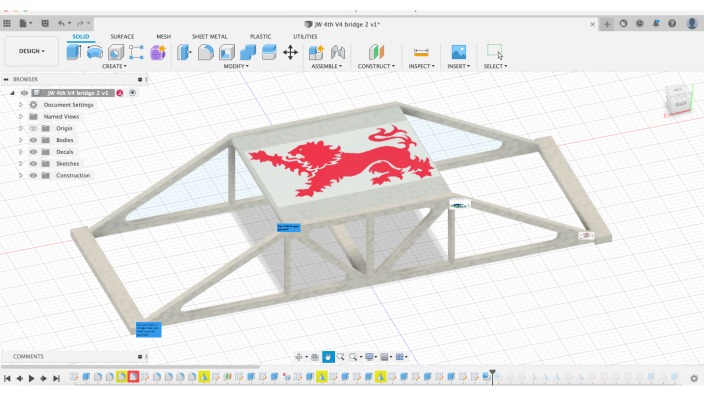This screenshot has height=396, width=704.
Task: Toggle visibility of the Bodies folder
Action: (33, 140)
